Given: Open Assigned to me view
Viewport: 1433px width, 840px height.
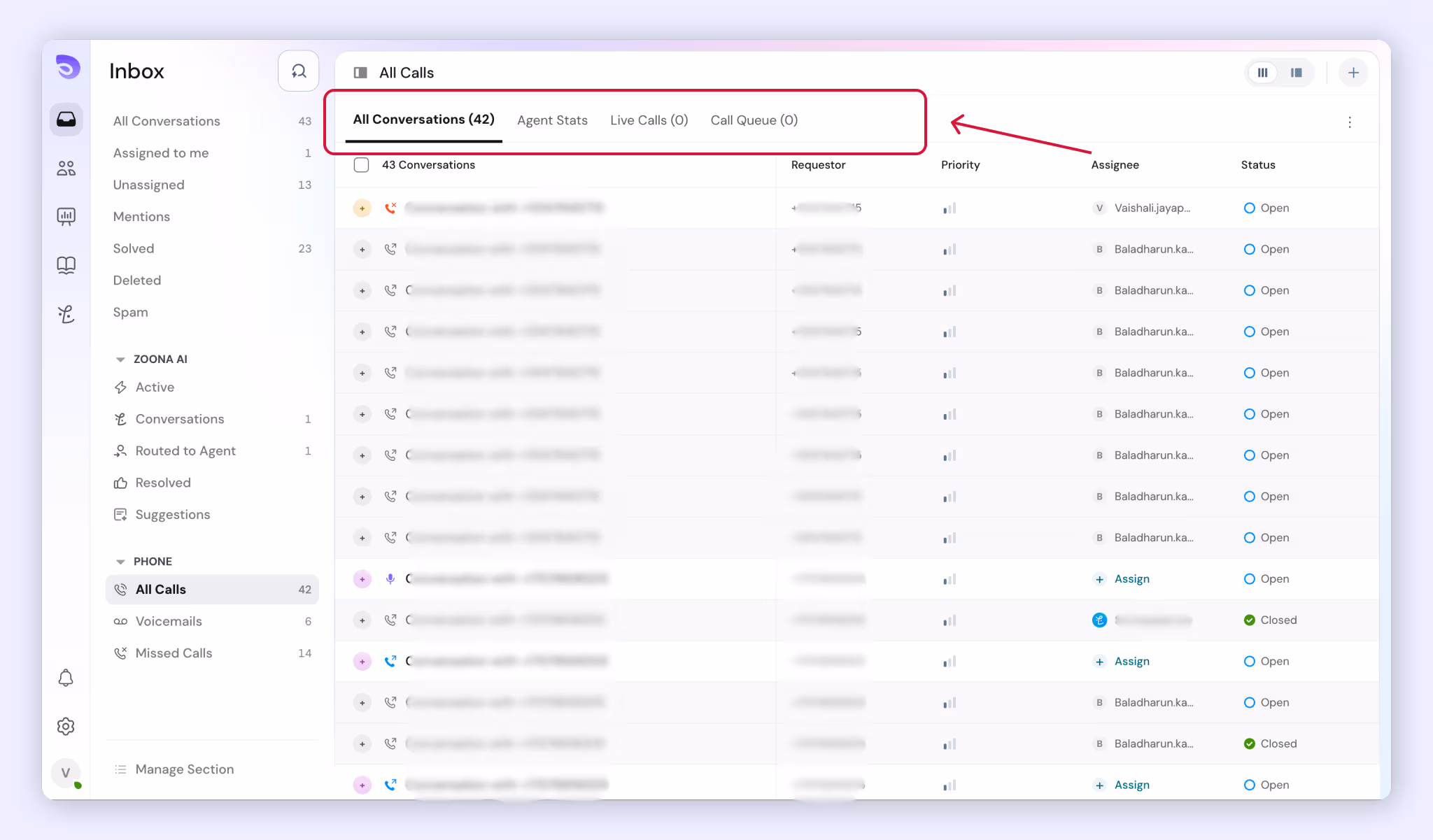Looking at the screenshot, I should pos(212,153).
